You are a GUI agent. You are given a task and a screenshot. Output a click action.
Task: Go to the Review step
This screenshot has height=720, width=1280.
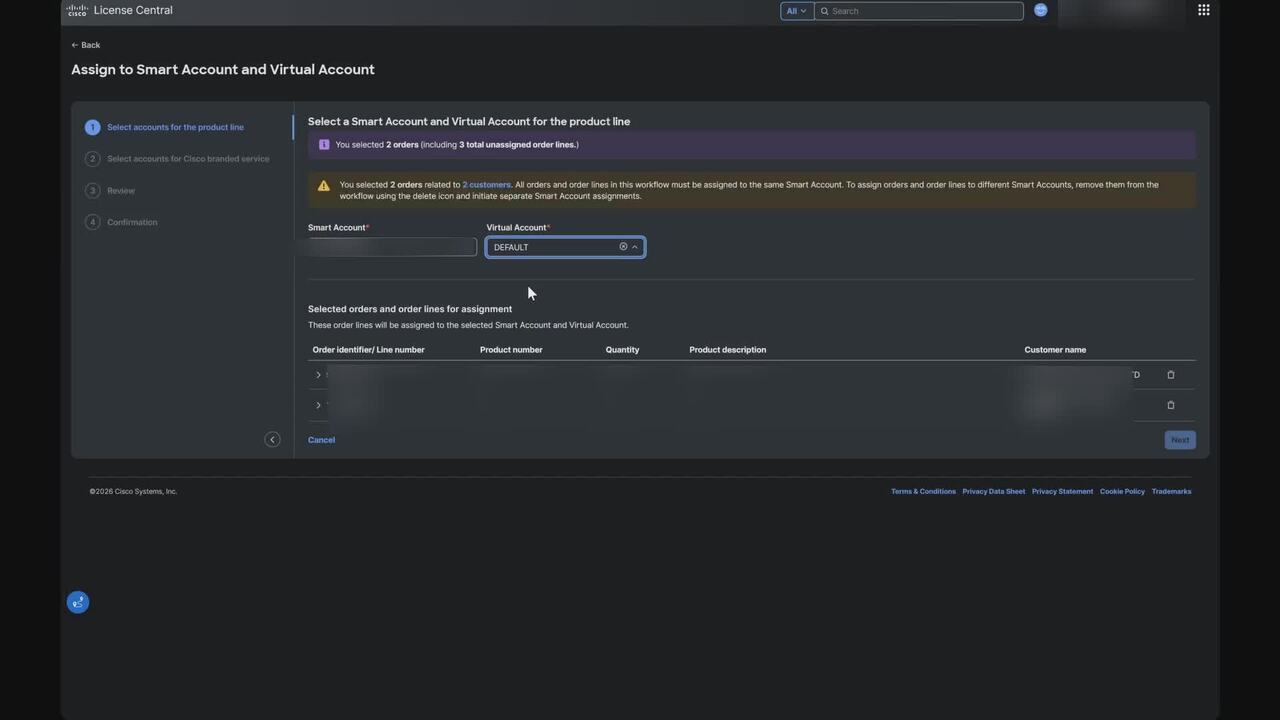pyautogui.click(x=121, y=191)
